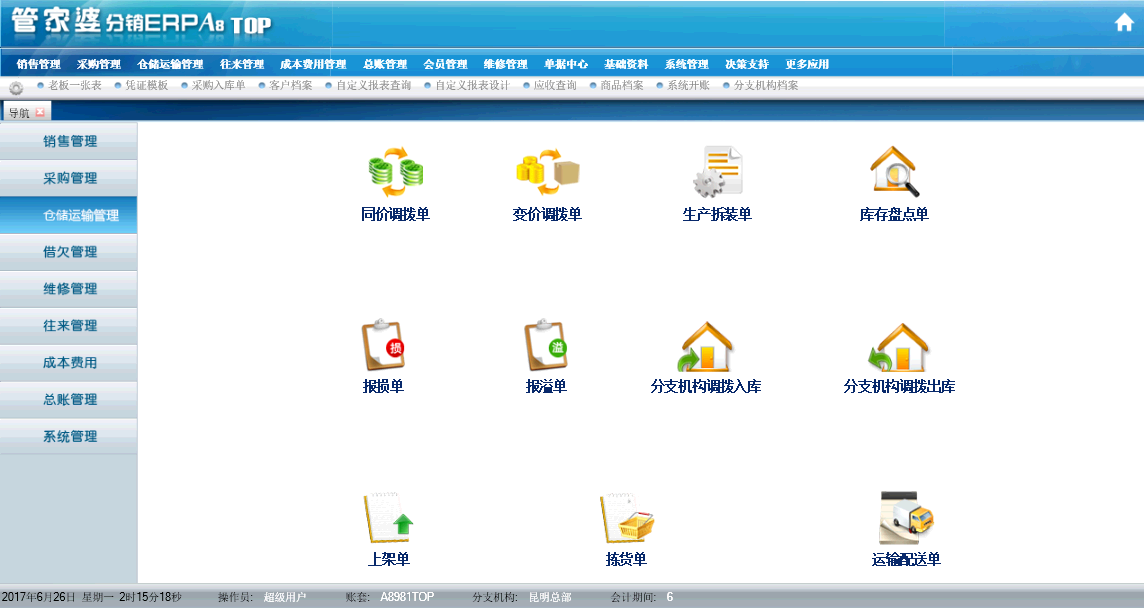Click the 老板一张表 shortcut
1144x608 pixels.
pyautogui.click(x=74, y=85)
